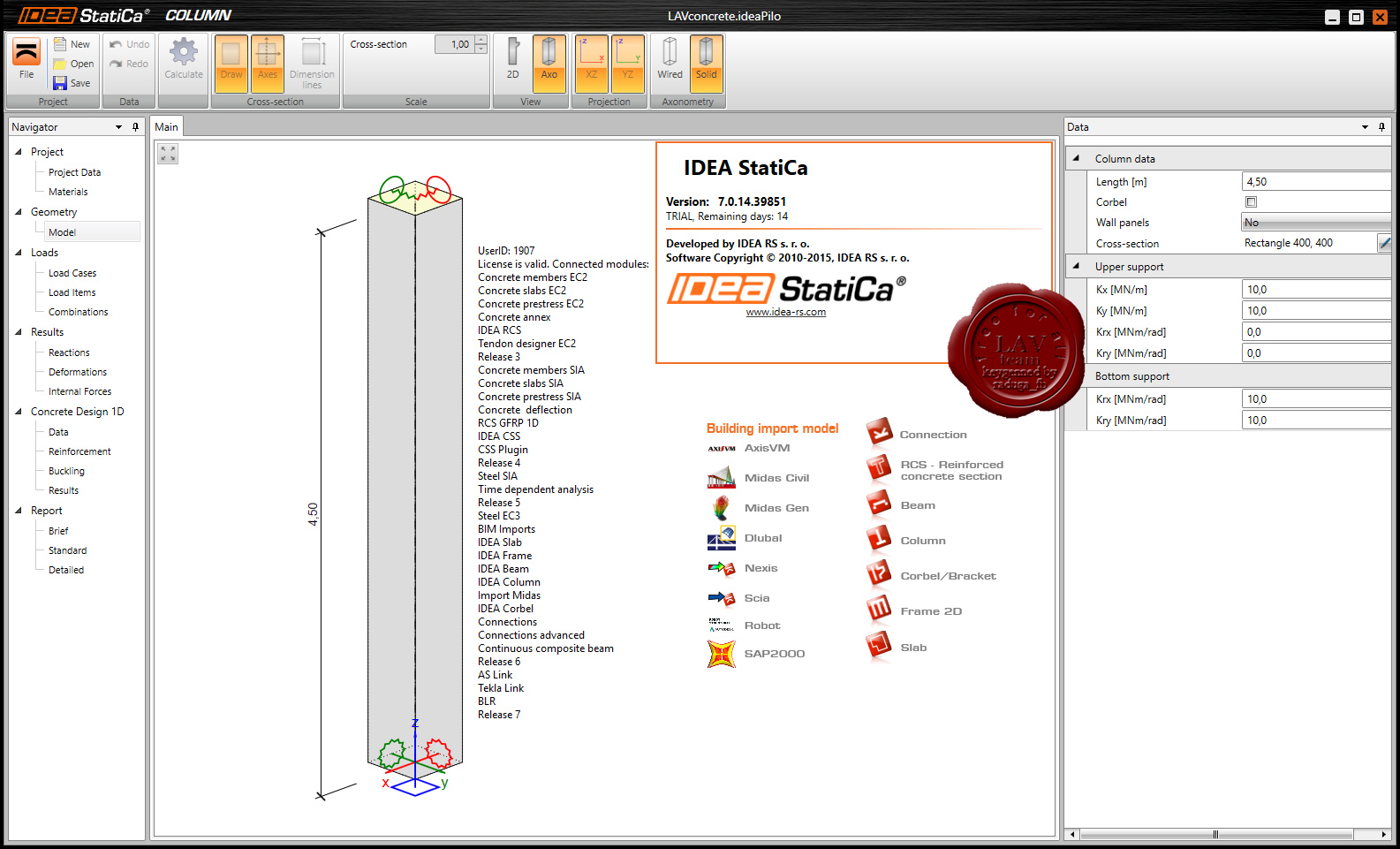Launch the Slab module

[x=897, y=648]
